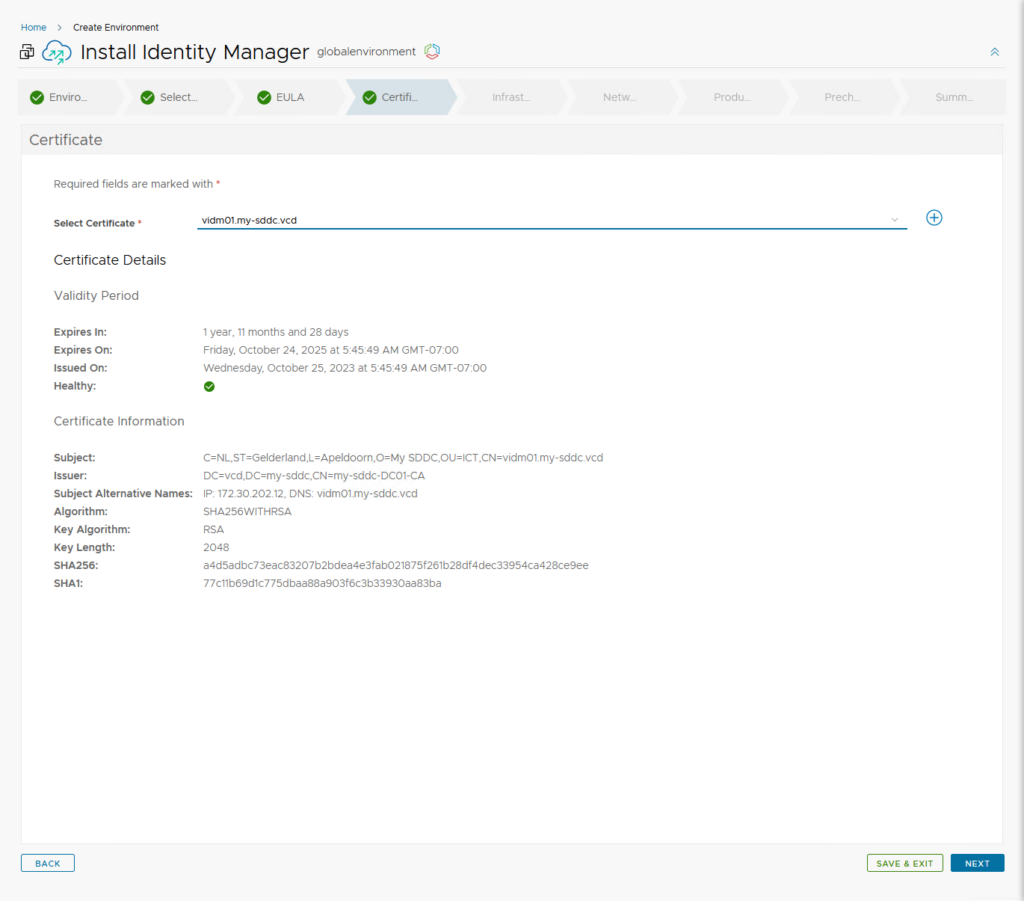Click the add certificate plus icon
Viewport: 1024px width, 901px height.
(934, 218)
